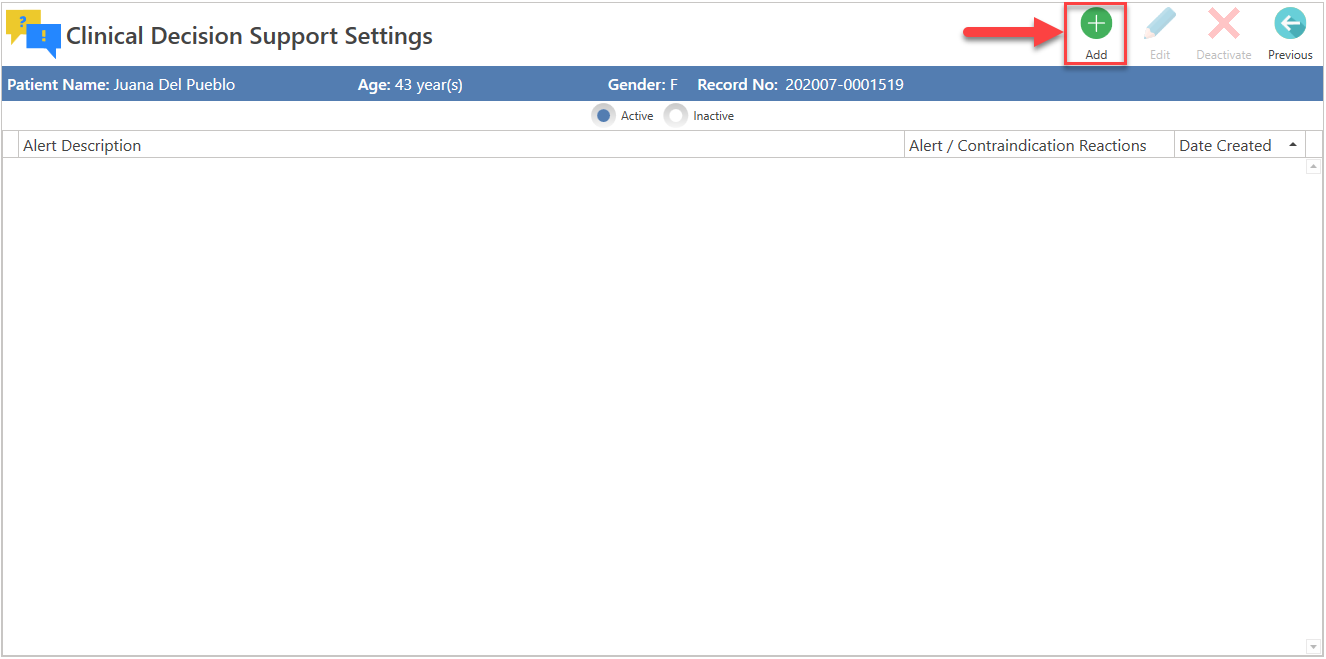
Task: Click the Gender: F text
Action: tap(643, 85)
